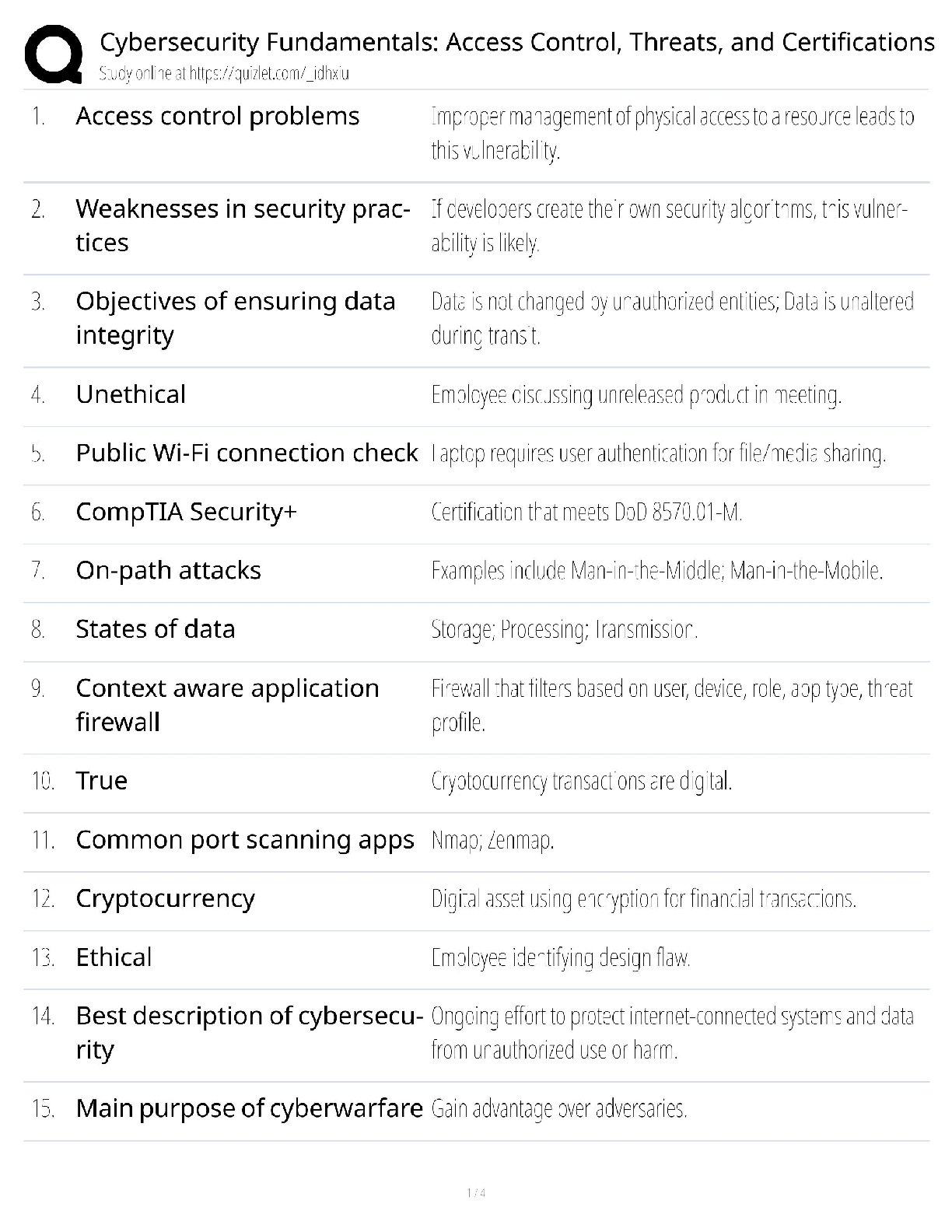Select "Context aware application firewall" term
952x1232 pixels.
coord(227,705)
